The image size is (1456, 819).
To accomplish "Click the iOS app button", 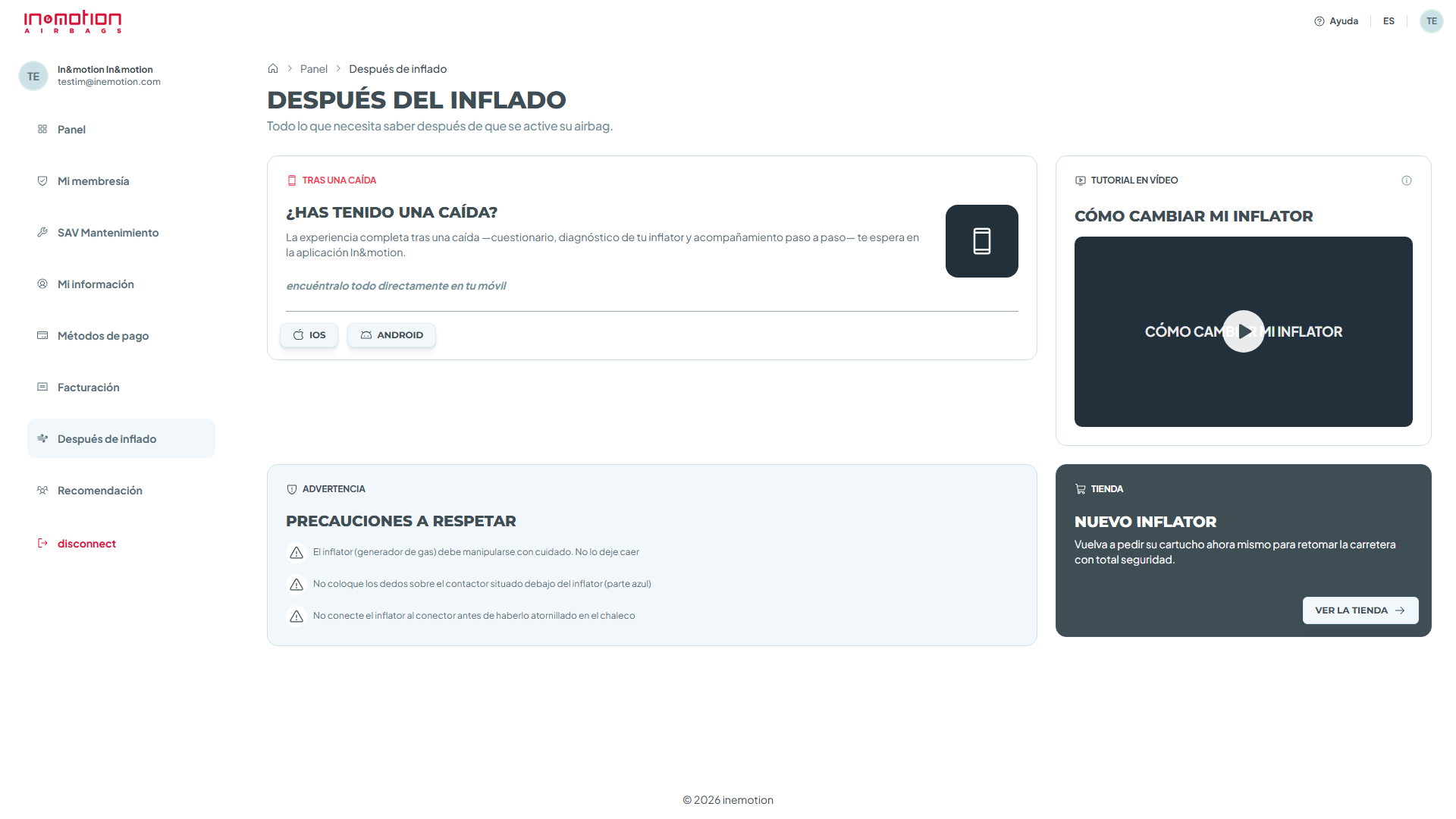I will [309, 335].
